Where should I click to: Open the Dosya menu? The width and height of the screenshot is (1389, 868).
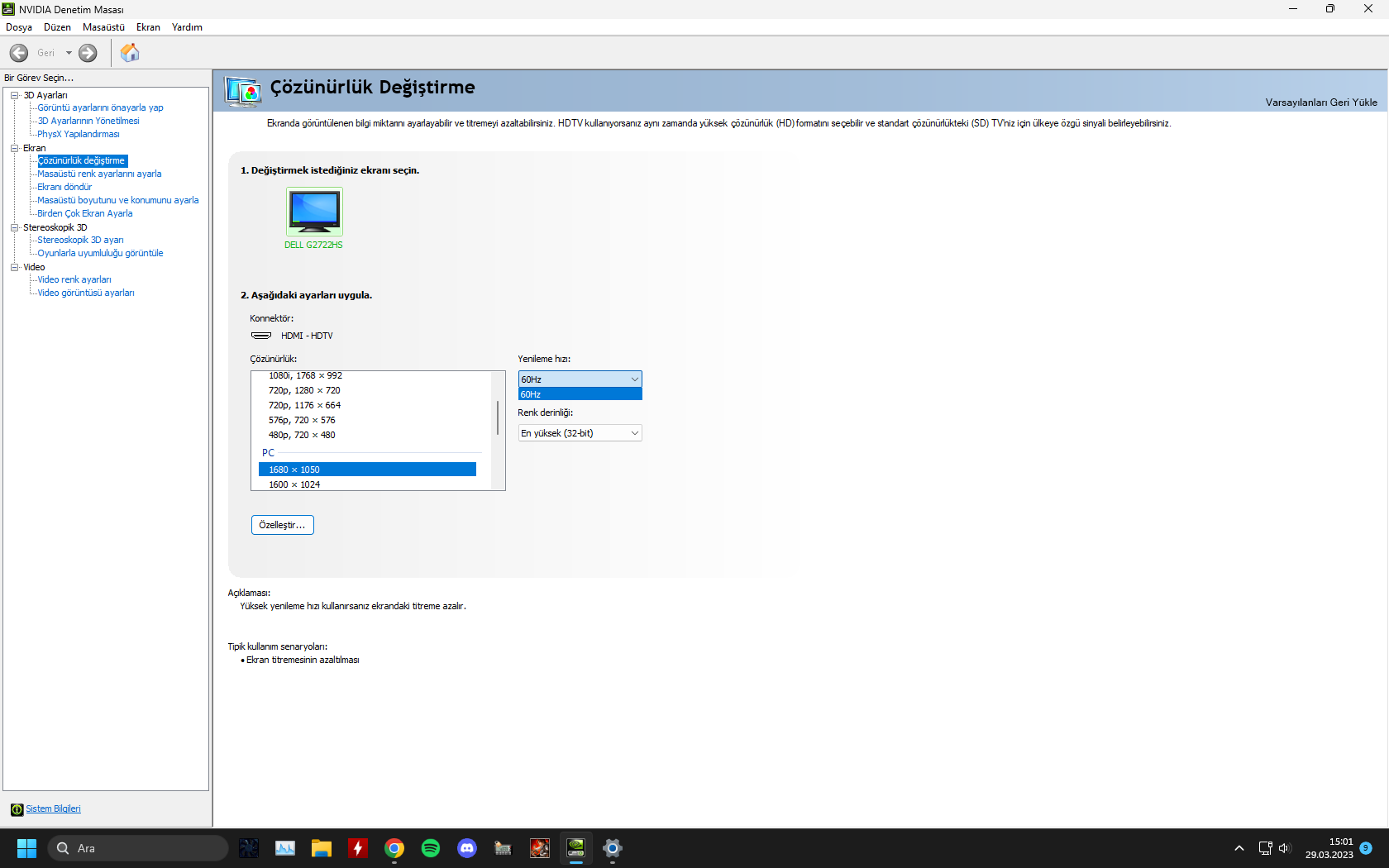(x=19, y=27)
